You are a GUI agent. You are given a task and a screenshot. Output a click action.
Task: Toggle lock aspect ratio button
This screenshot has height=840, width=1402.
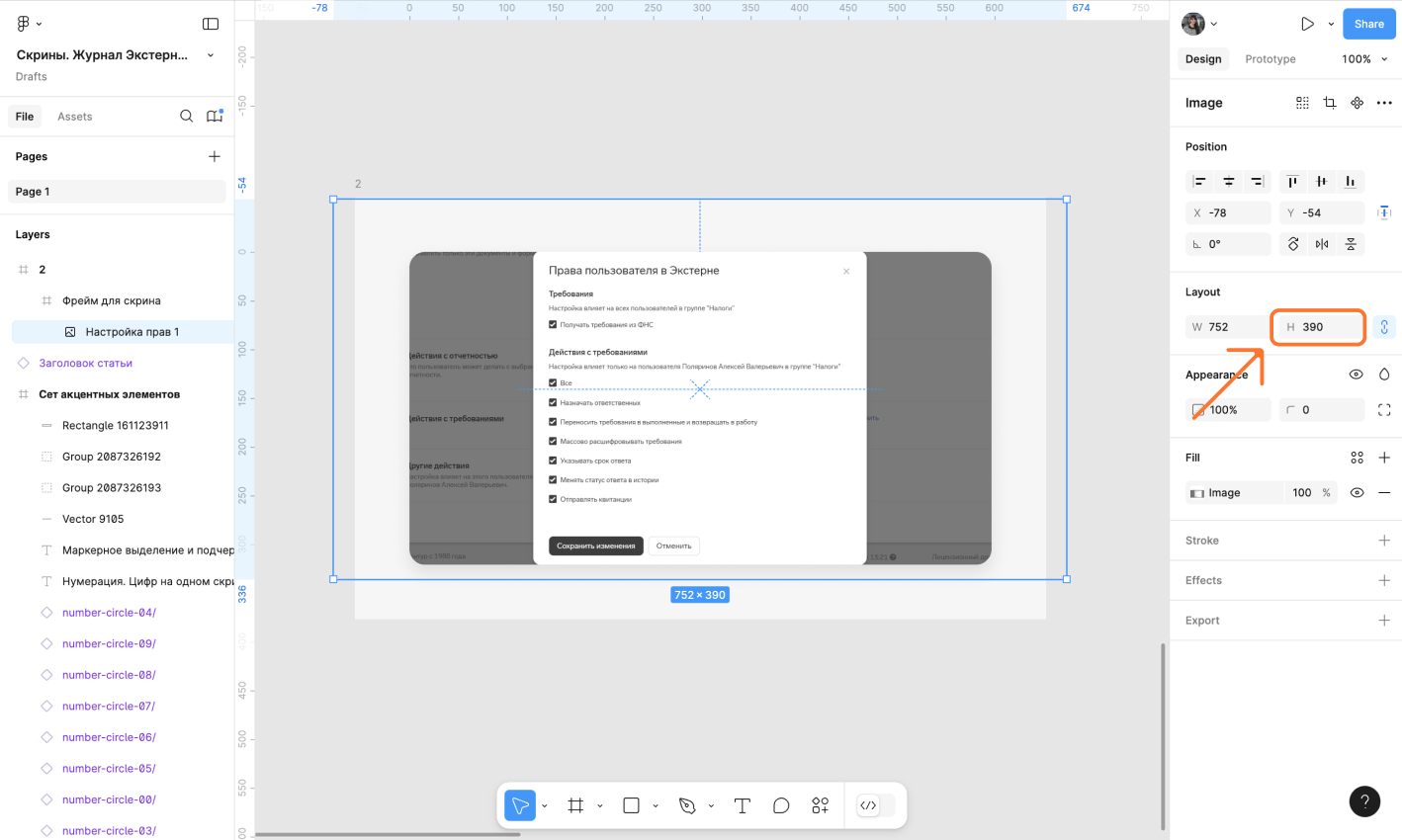[1384, 327]
